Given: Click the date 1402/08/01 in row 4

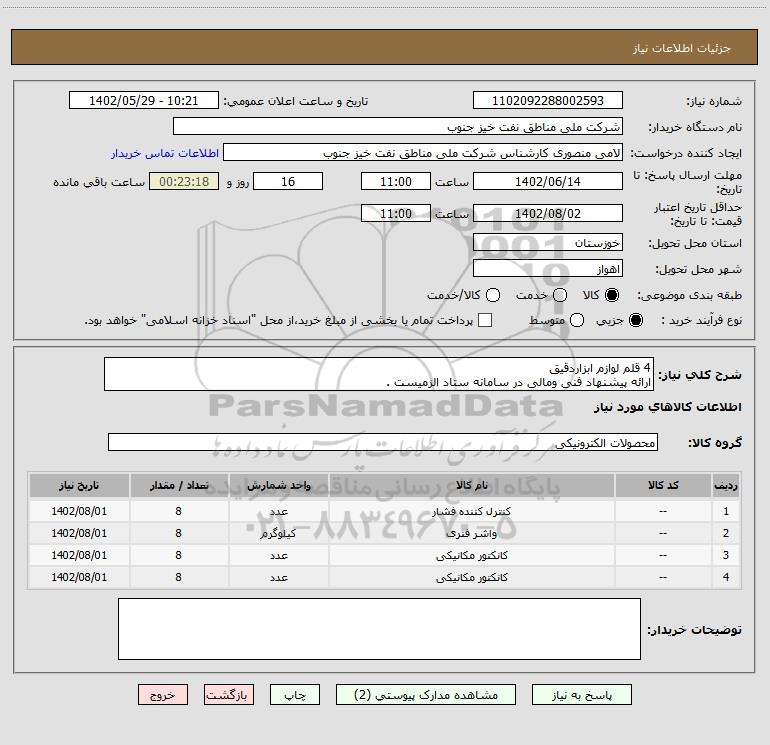Looking at the screenshot, I should point(79,578).
